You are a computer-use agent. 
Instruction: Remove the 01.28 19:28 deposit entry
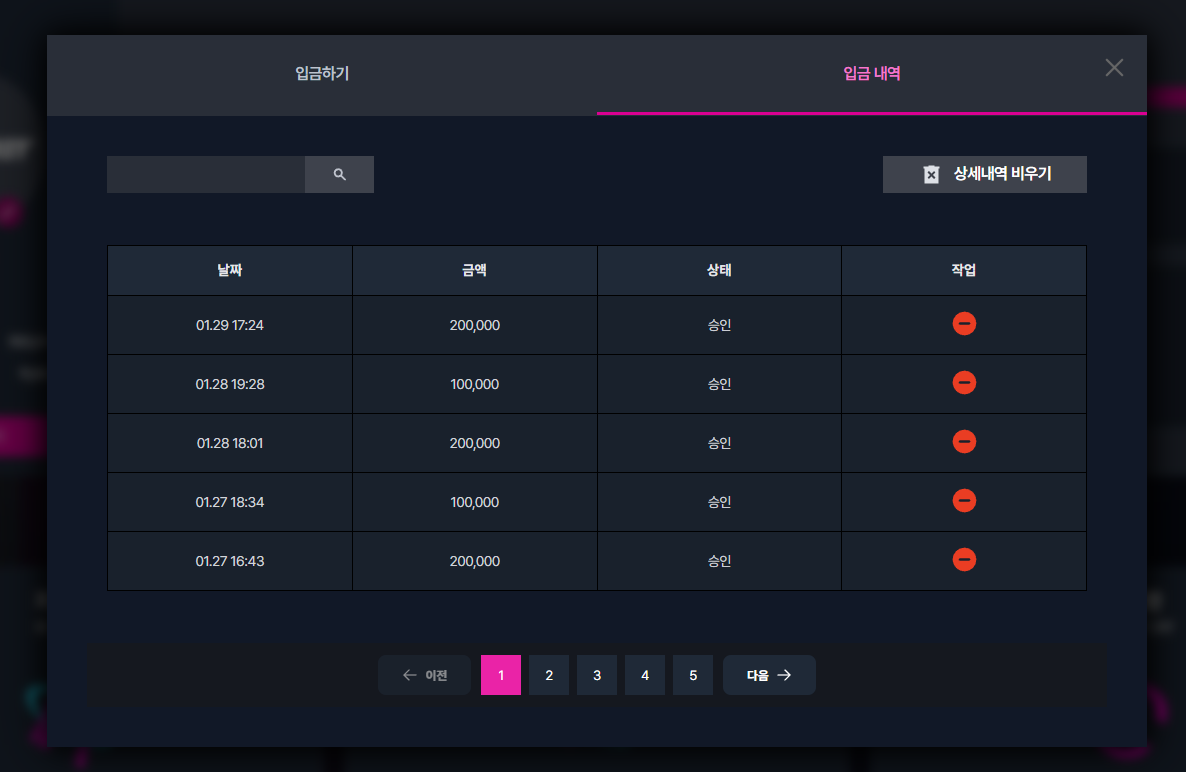pyautogui.click(x=964, y=383)
